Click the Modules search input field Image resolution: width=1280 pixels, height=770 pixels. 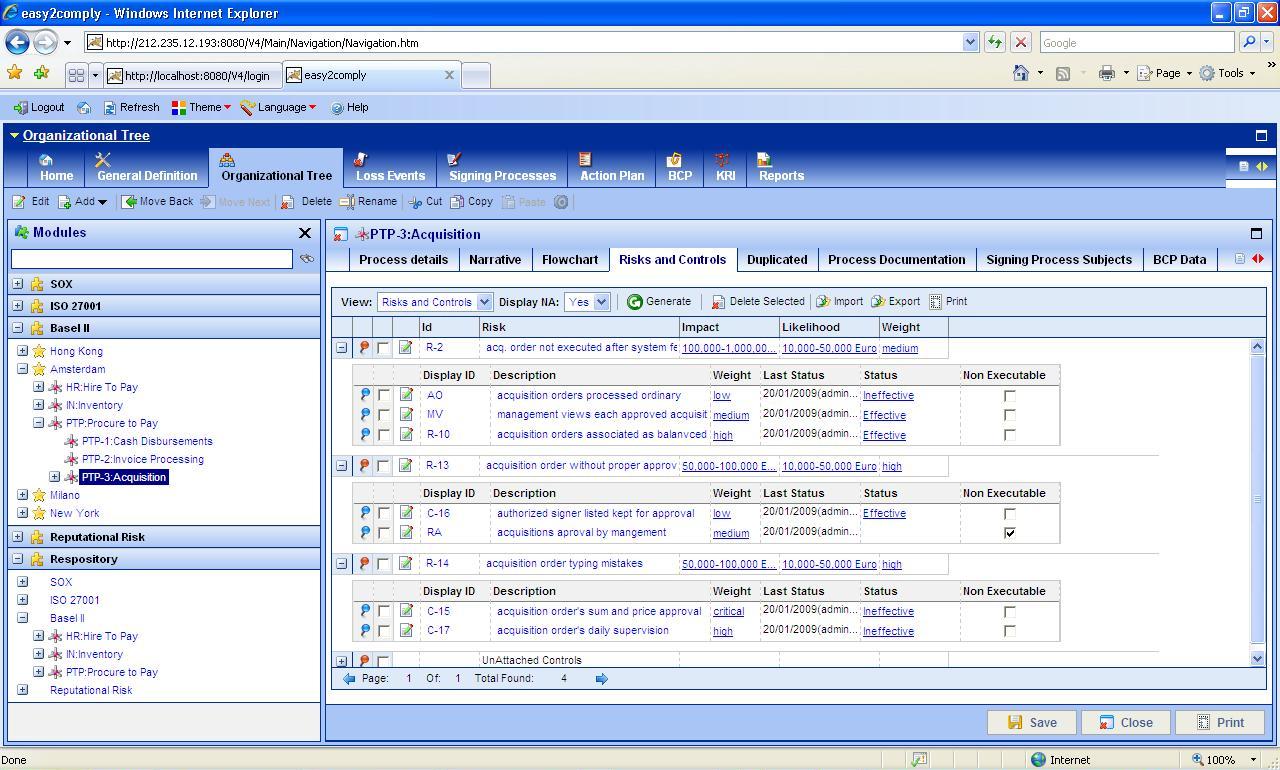pyautogui.click(x=152, y=259)
